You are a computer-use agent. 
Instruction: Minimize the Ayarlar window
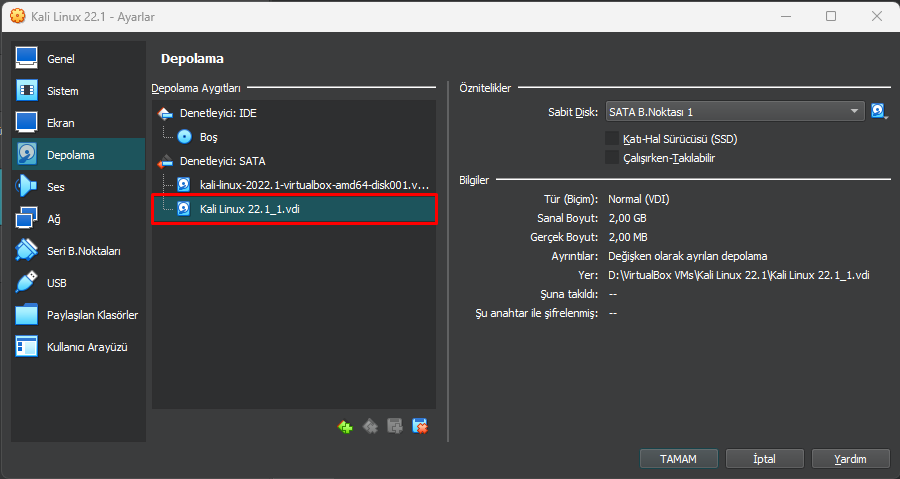point(786,16)
